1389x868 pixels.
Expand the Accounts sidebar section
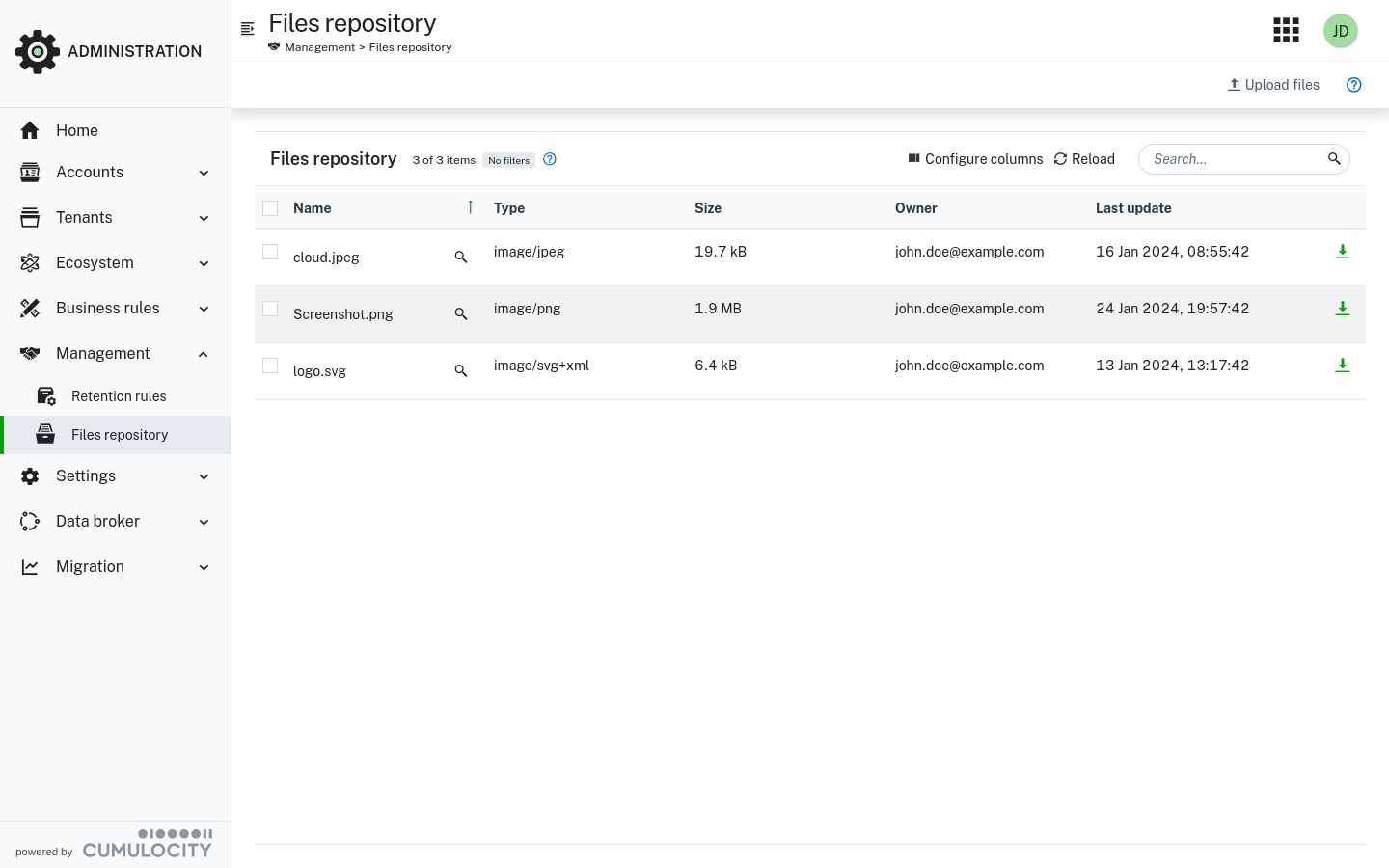(x=116, y=172)
